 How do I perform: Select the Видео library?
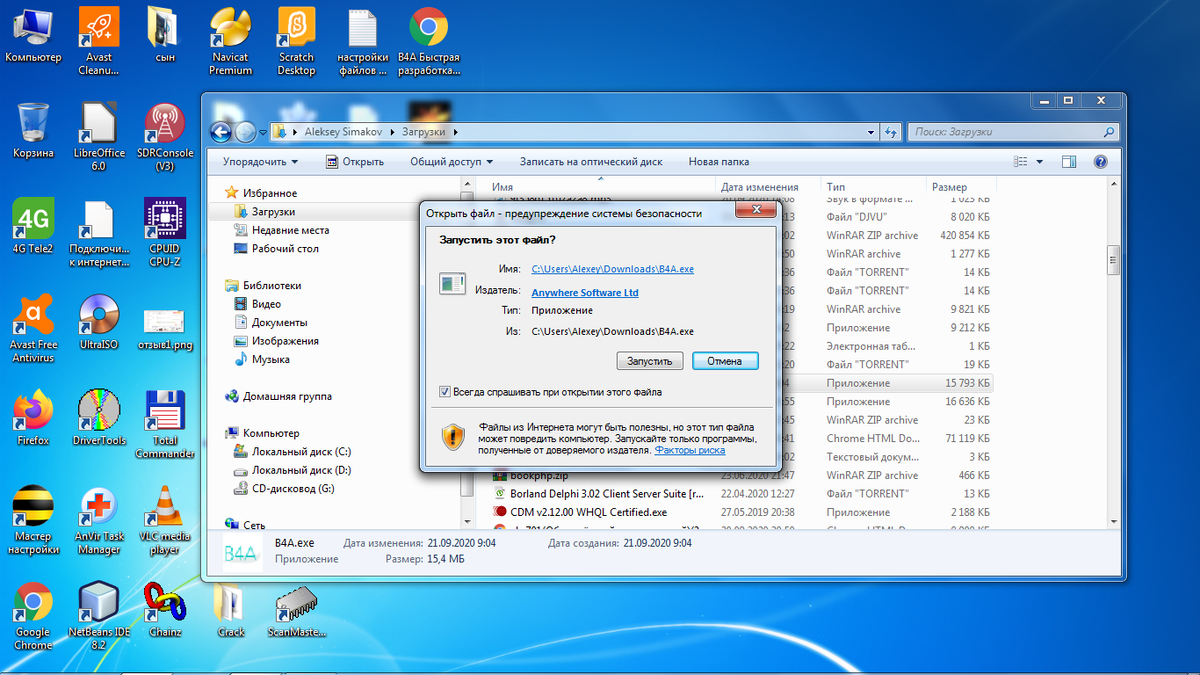click(x=266, y=304)
